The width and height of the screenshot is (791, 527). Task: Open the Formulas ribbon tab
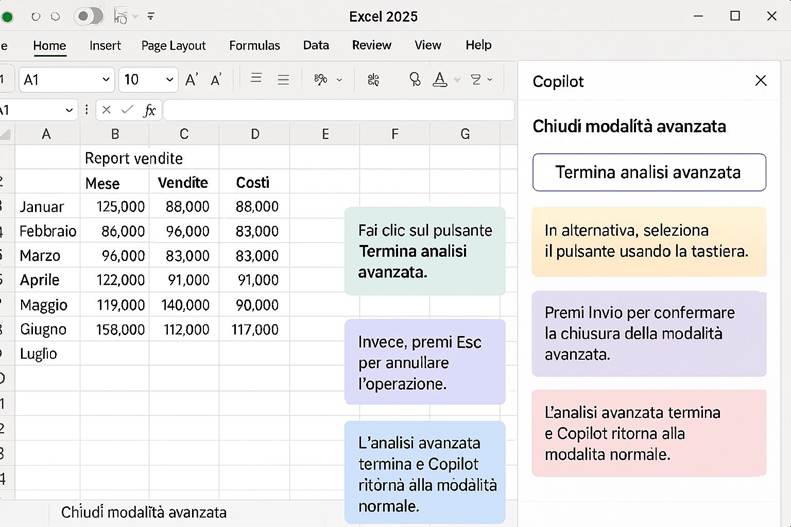(x=254, y=45)
